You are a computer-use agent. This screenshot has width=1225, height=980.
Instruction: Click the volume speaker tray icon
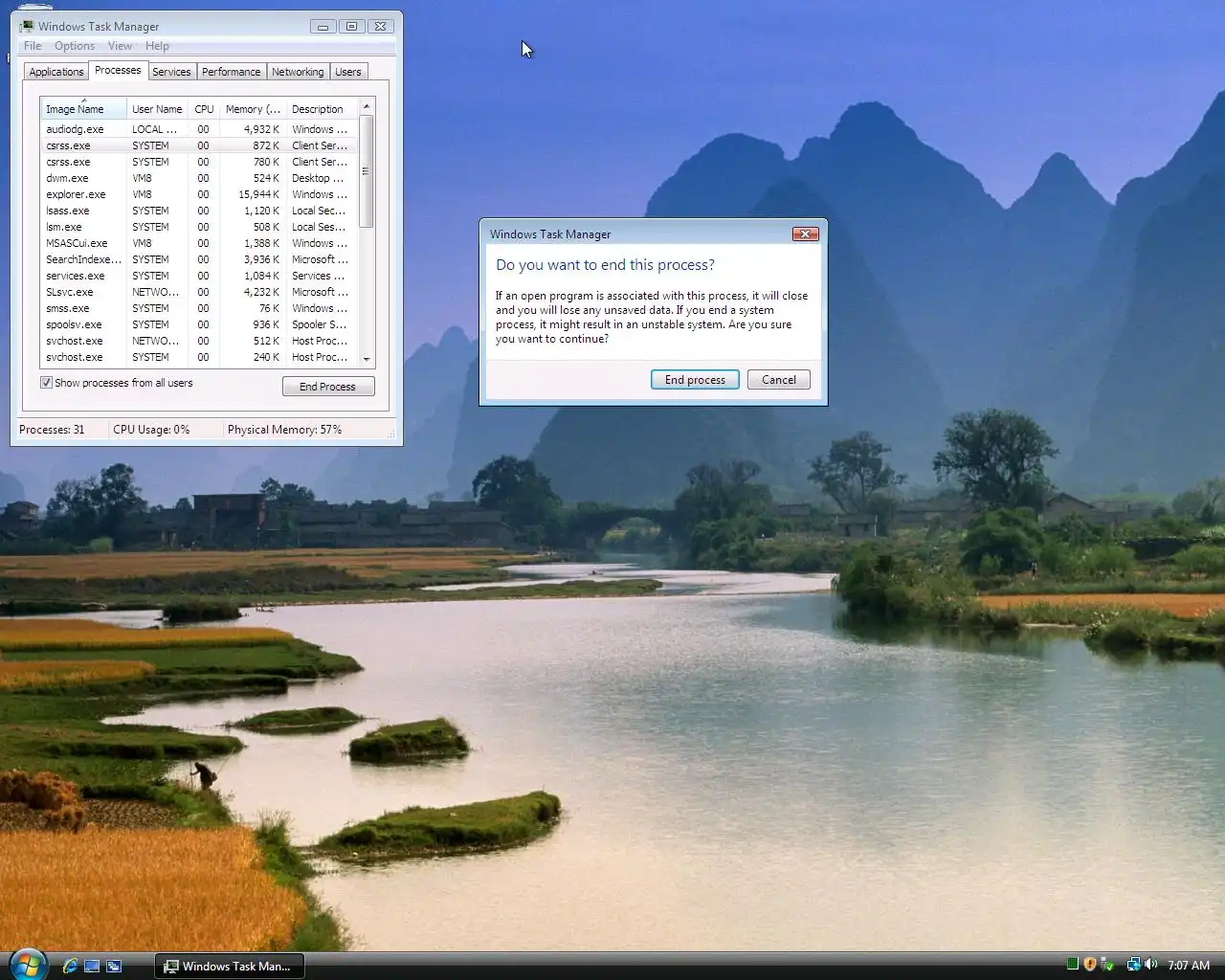[x=1150, y=965]
